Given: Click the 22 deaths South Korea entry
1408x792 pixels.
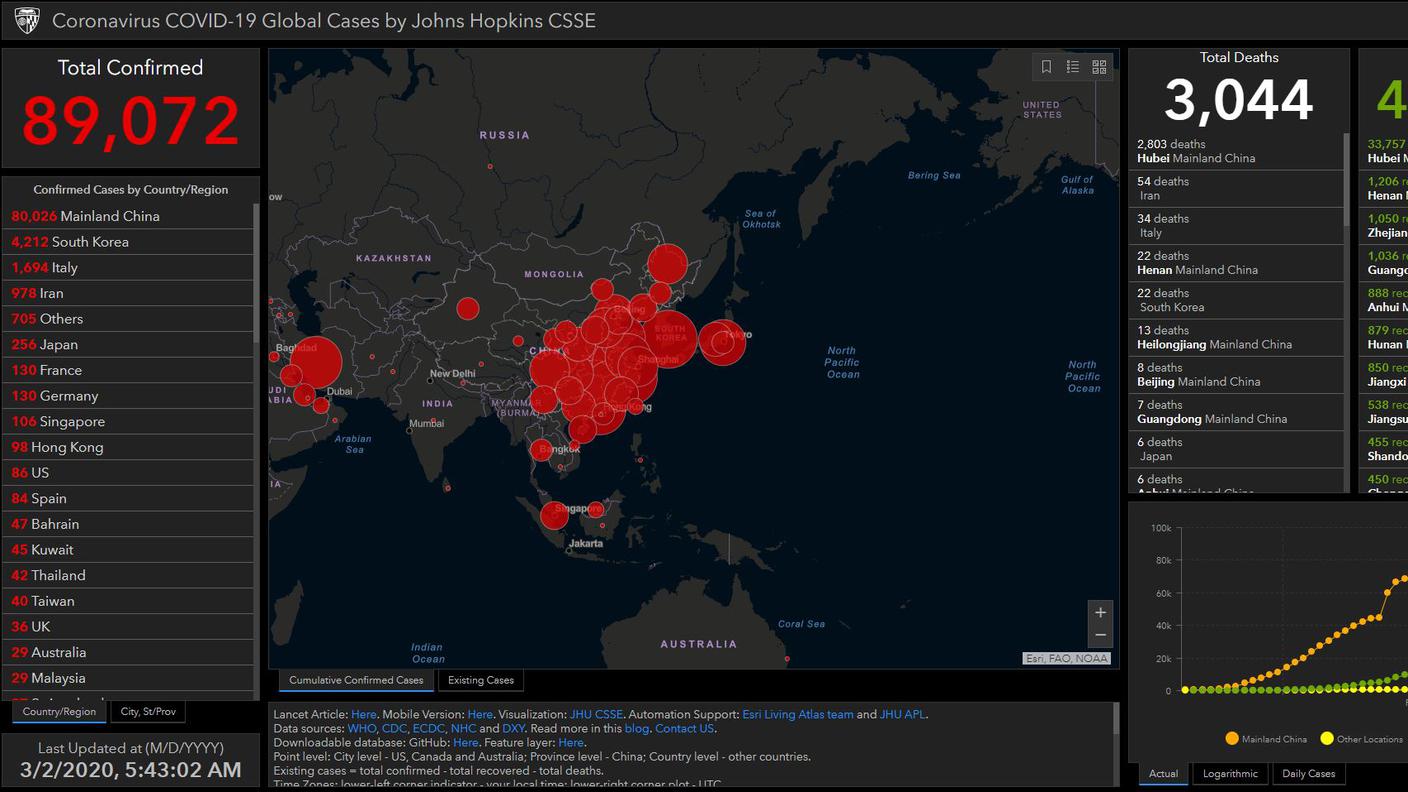Looking at the screenshot, I should tap(1238, 300).
